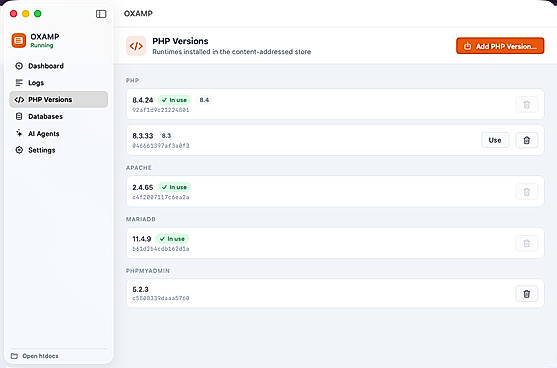557x368 pixels.
Task: Click the In use badge for PHP 8.4.24
Action: pos(174,100)
